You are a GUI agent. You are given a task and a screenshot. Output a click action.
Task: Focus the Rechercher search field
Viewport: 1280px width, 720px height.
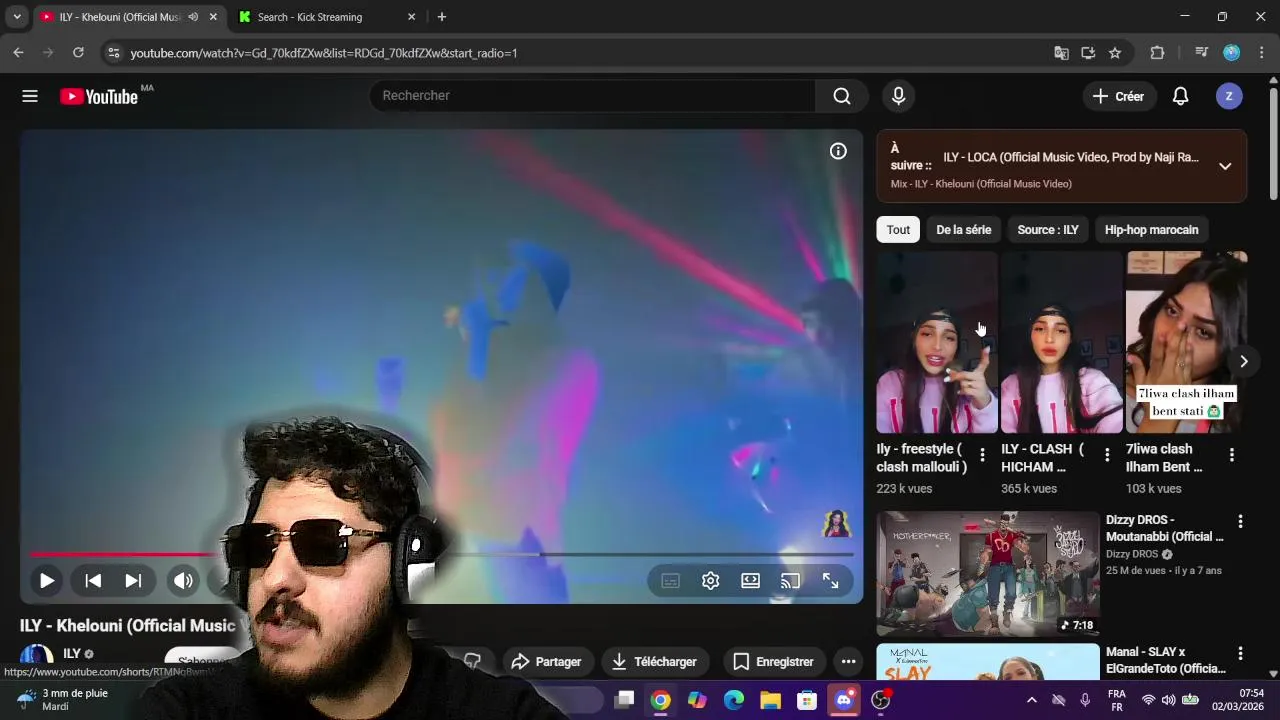(x=592, y=96)
